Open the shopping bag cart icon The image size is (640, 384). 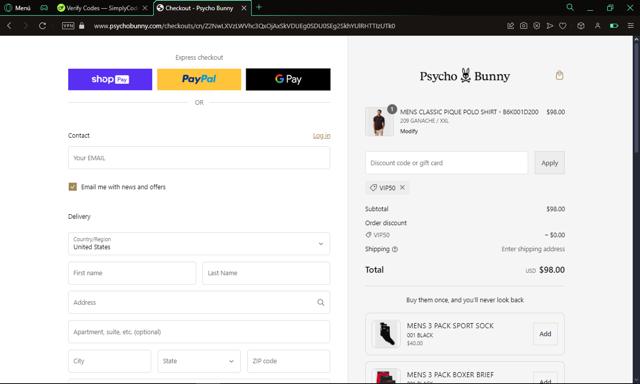click(559, 75)
